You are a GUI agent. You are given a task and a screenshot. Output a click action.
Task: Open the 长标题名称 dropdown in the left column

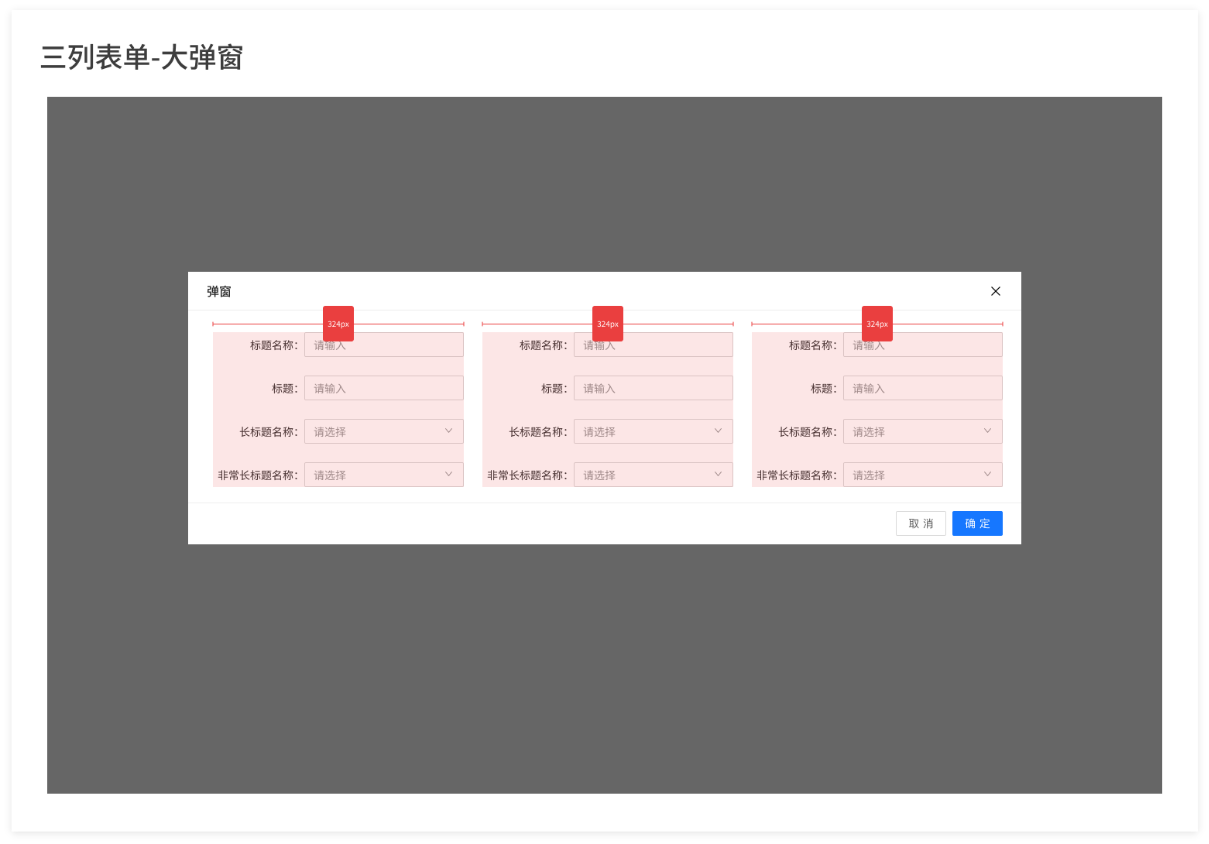click(383, 432)
